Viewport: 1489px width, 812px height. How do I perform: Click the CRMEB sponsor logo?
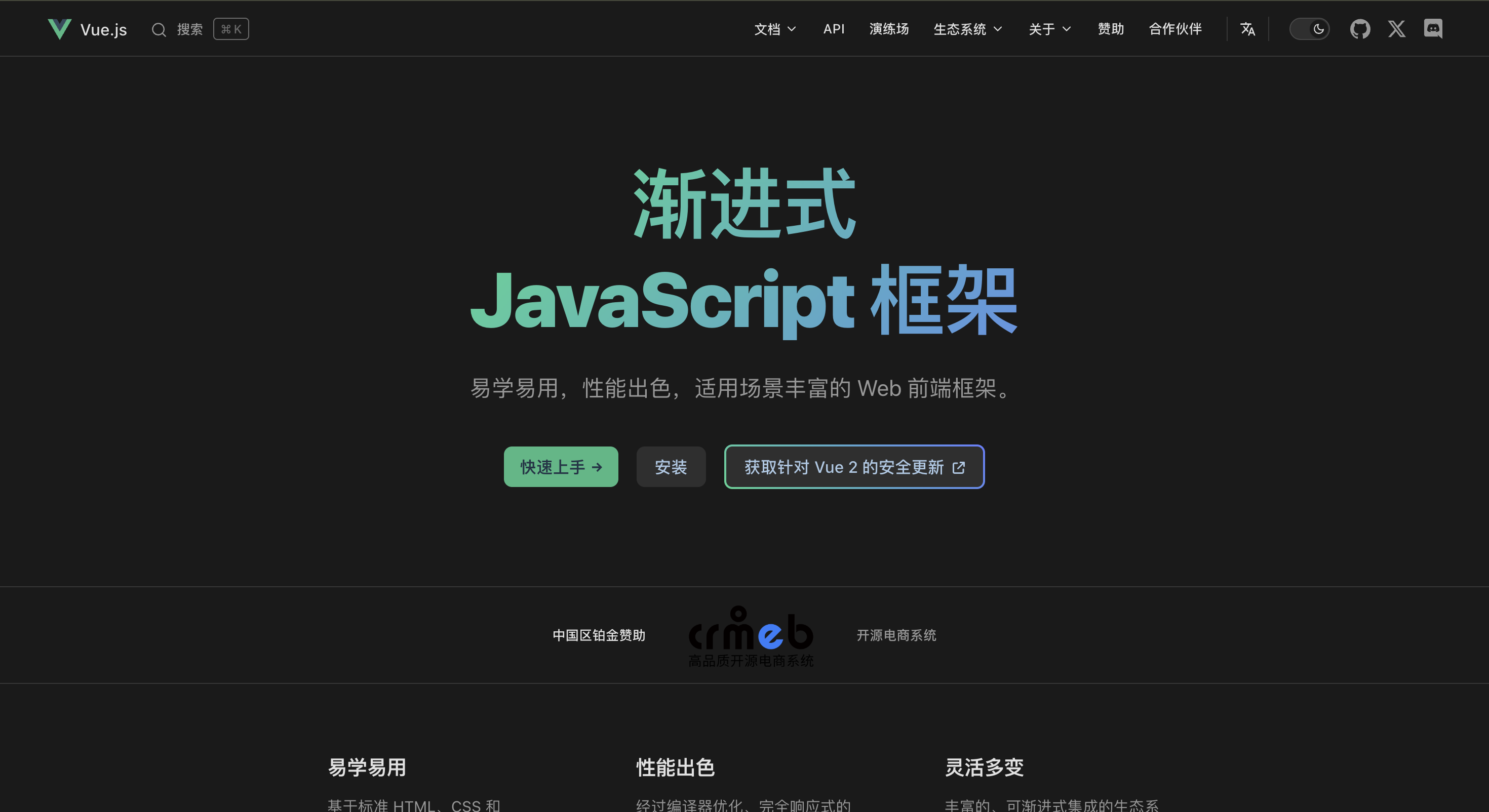[x=750, y=636]
